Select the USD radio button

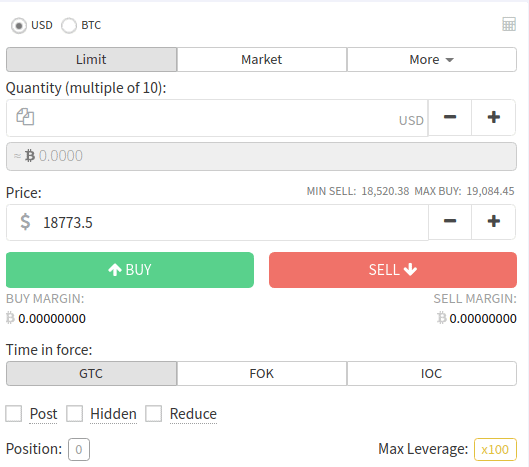19,26
